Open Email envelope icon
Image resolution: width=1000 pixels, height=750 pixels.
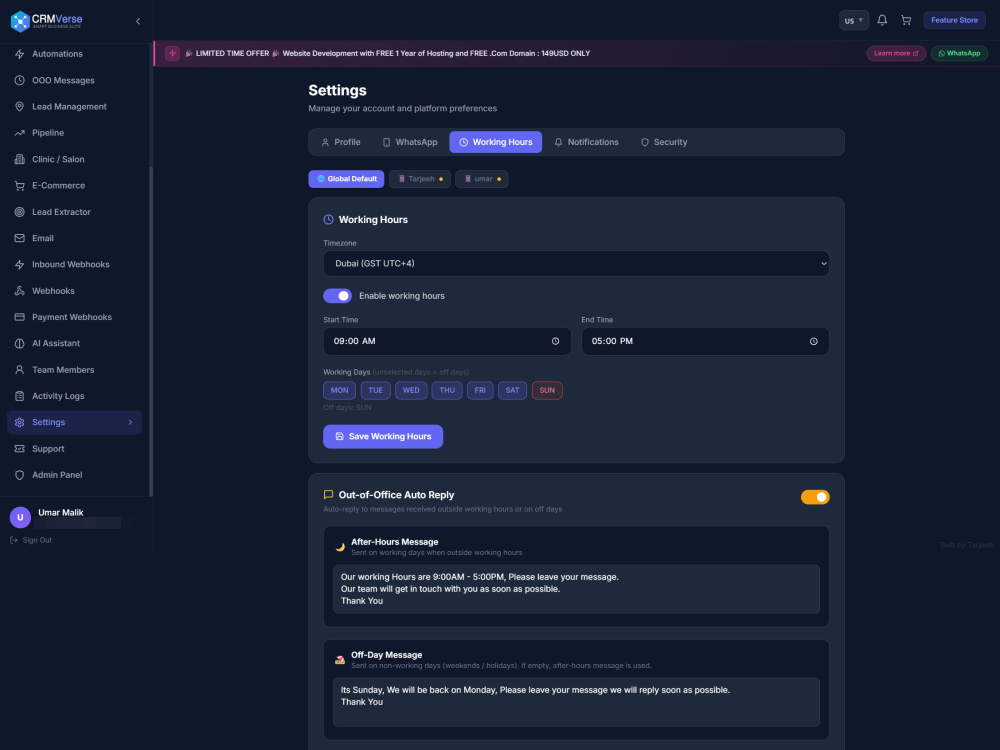tap(20, 238)
